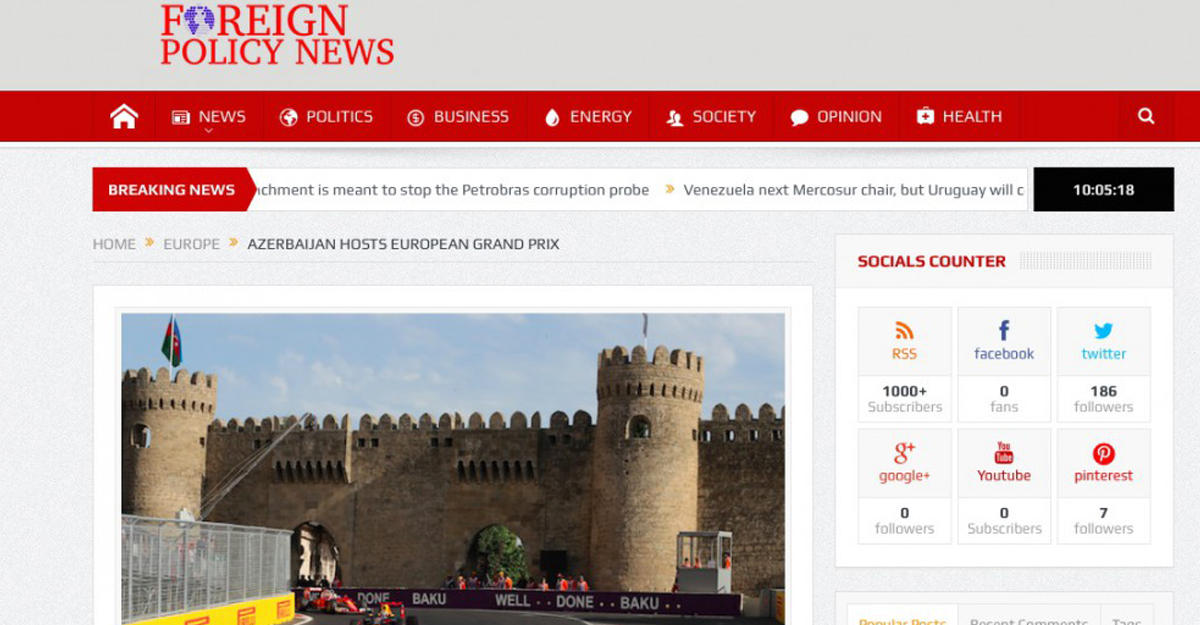
Task: Open the Google+ icon
Action: click(x=904, y=453)
